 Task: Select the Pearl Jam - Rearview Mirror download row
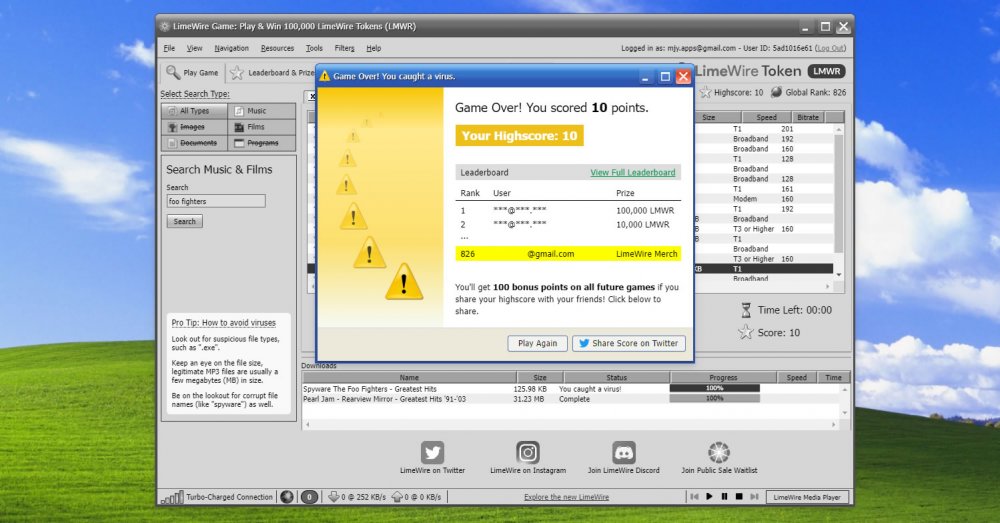571,399
